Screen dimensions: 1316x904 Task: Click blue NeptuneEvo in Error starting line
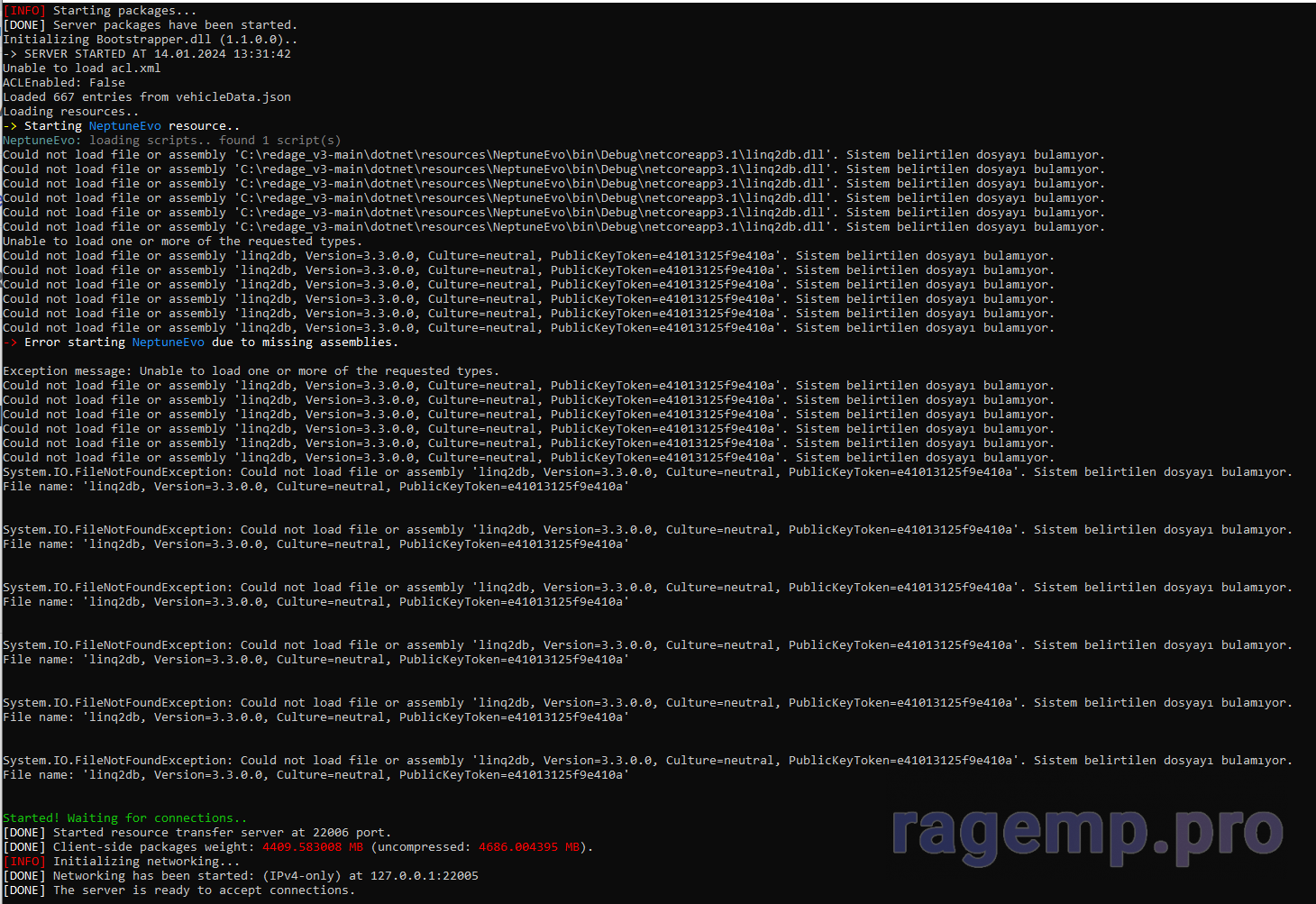pyautogui.click(x=168, y=342)
